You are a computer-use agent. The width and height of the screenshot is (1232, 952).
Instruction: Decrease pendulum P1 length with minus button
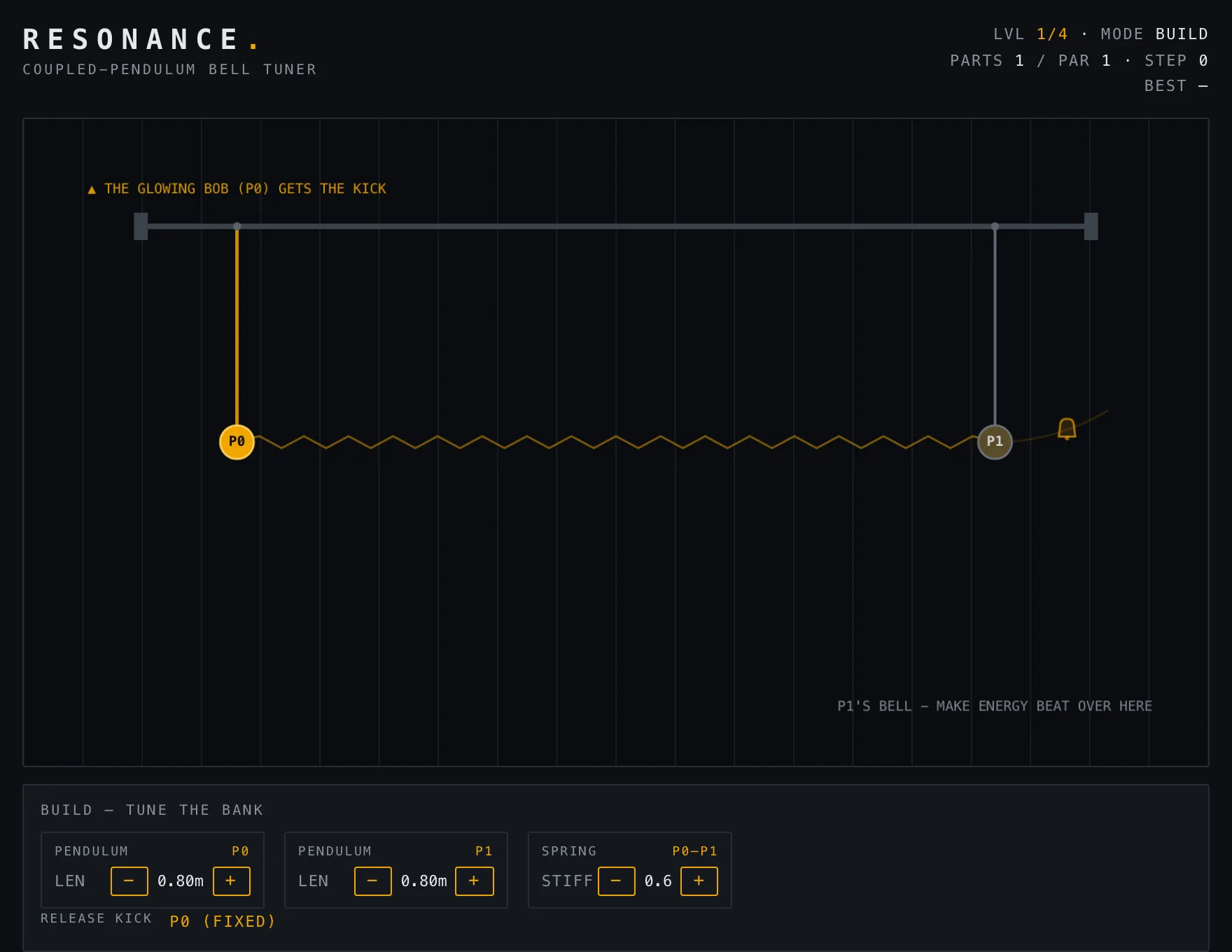click(372, 881)
